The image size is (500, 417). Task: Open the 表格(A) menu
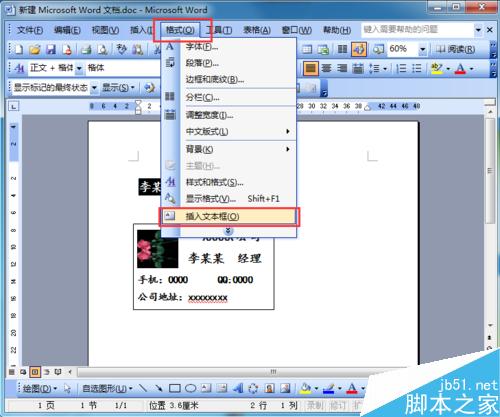point(257,30)
